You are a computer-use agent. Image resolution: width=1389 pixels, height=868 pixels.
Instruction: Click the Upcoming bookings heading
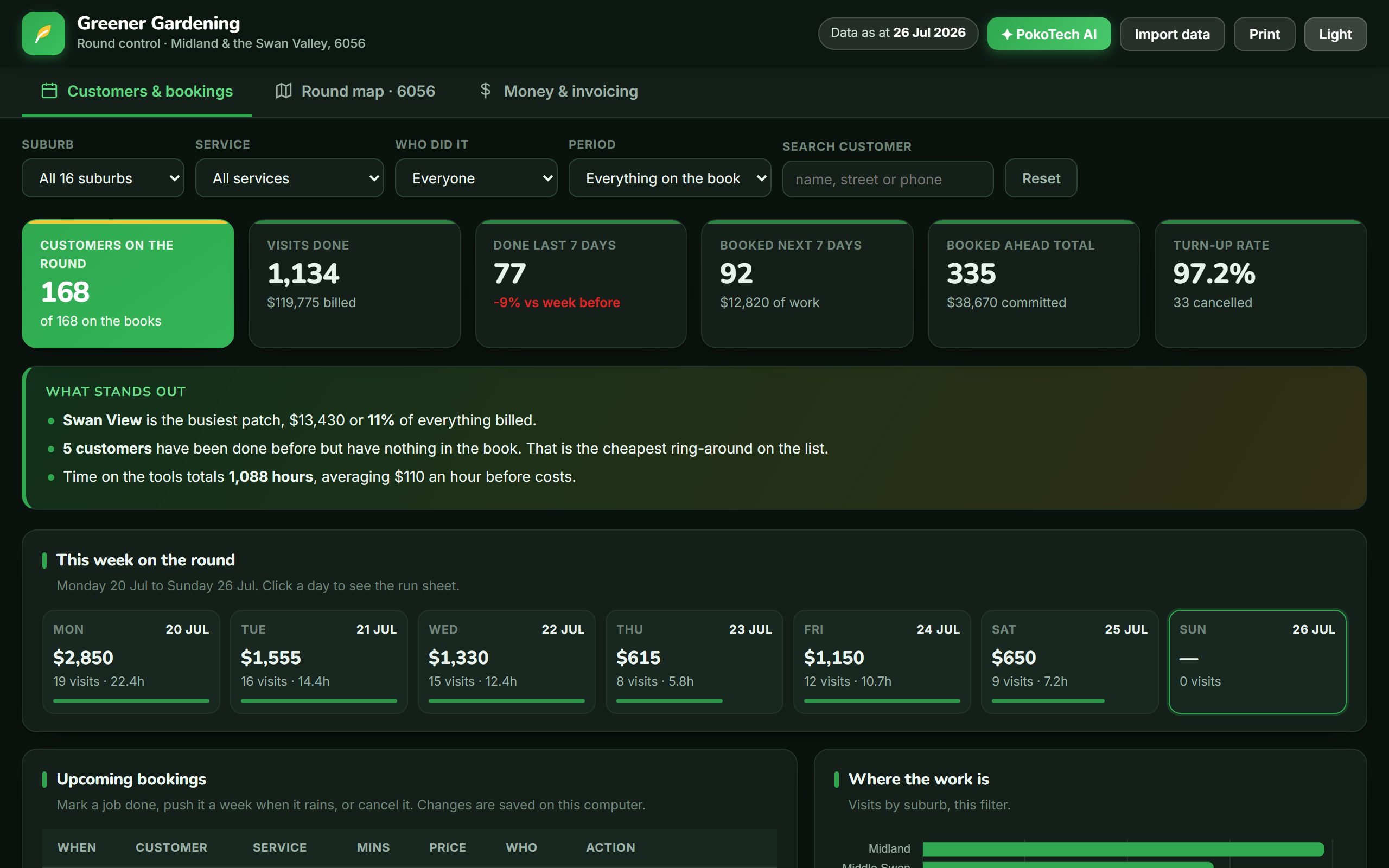pyautogui.click(x=131, y=779)
